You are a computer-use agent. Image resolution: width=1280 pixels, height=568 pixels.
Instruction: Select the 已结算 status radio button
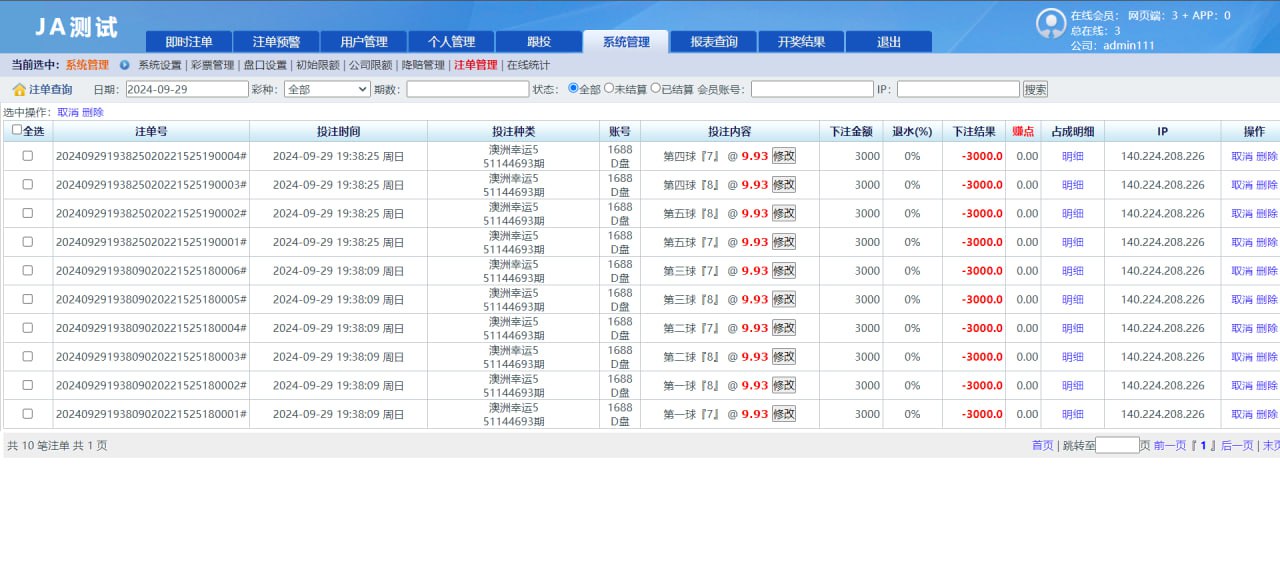pyautogui.click(x=656, y=88)
